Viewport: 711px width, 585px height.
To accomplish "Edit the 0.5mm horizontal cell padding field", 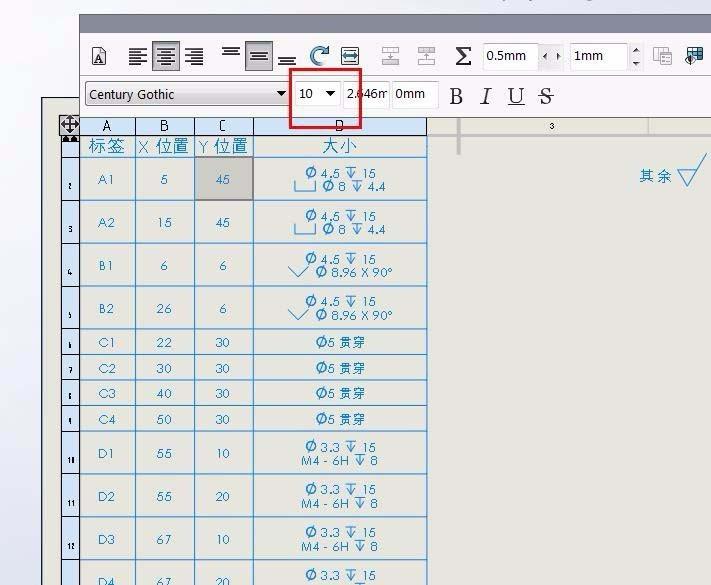I will (511, 56).
